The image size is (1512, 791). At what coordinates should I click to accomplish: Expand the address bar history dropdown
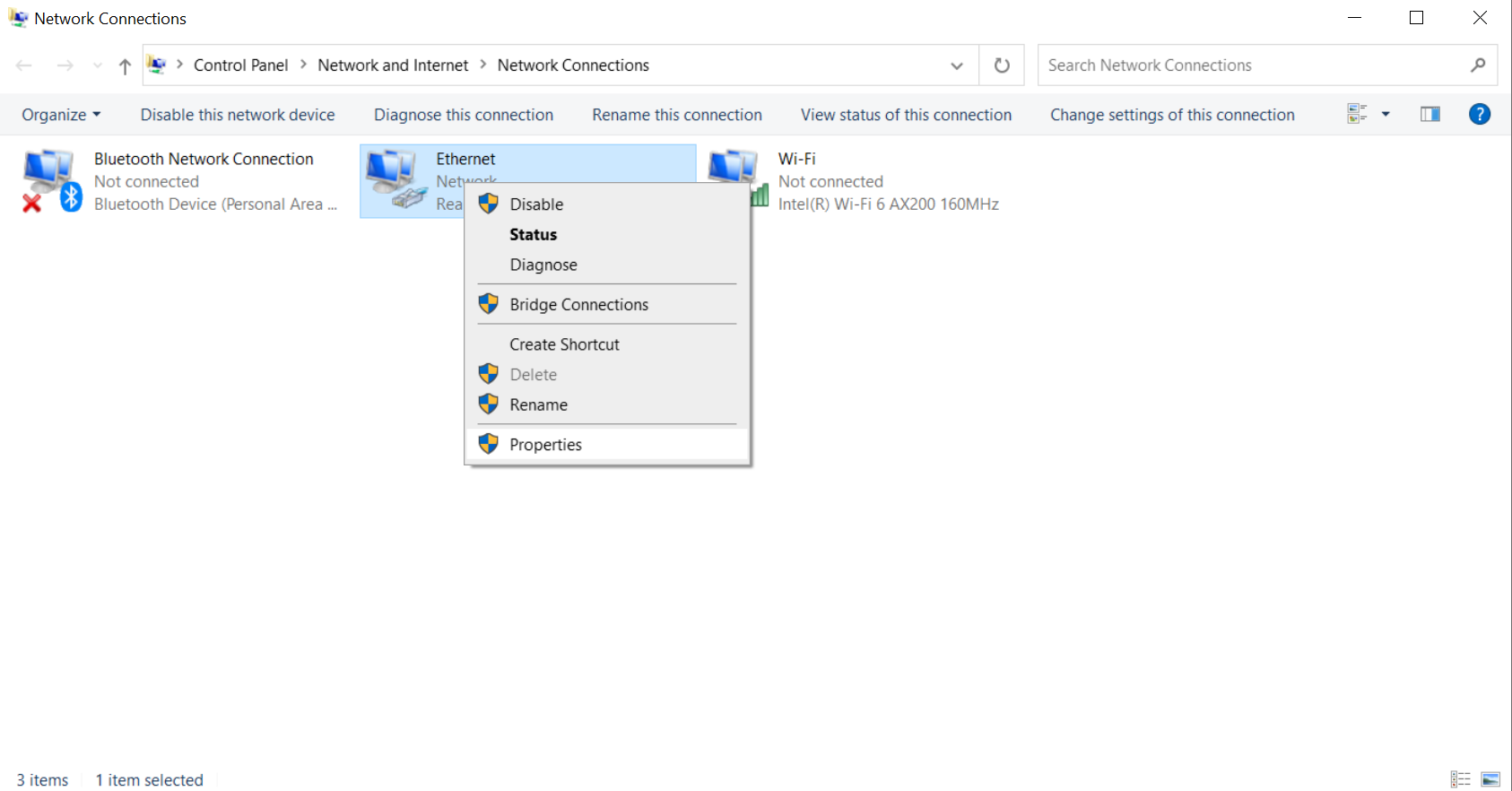pos(957,65)
